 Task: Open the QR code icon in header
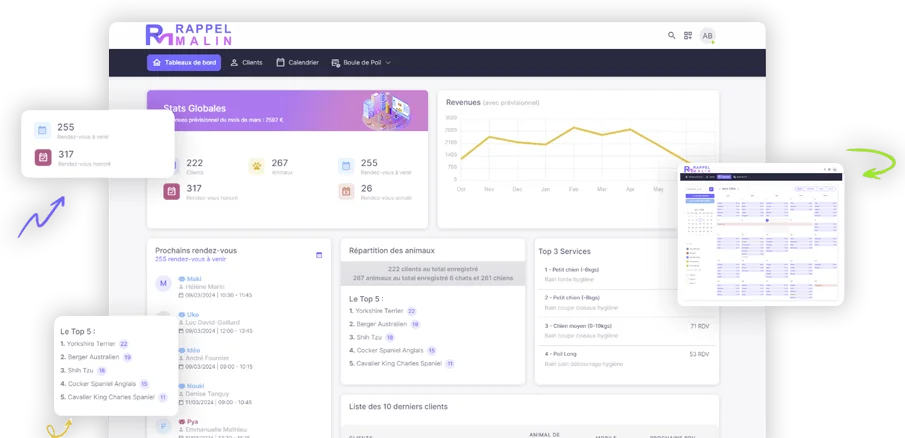(688, 36)
